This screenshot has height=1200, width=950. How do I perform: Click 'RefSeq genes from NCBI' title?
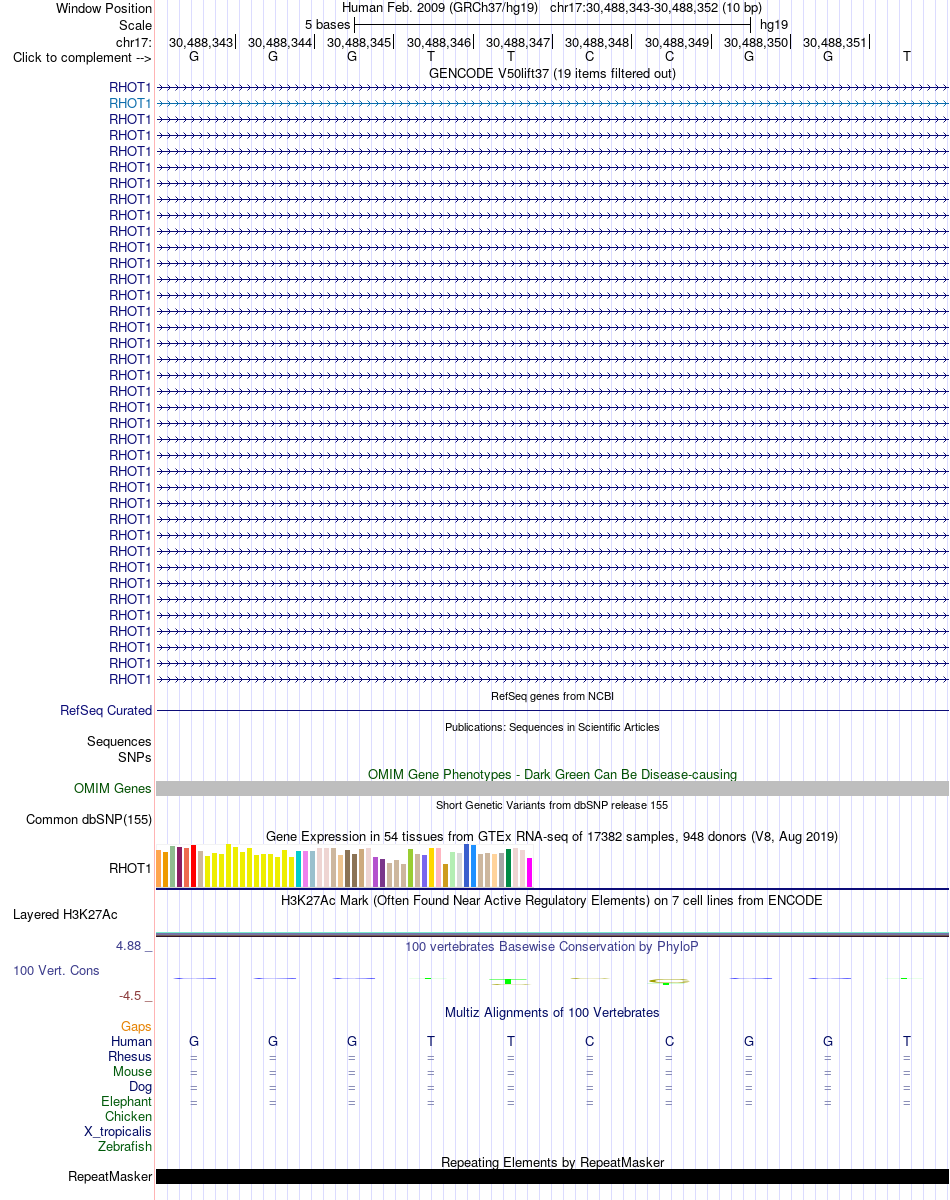(x=552, y=696)
